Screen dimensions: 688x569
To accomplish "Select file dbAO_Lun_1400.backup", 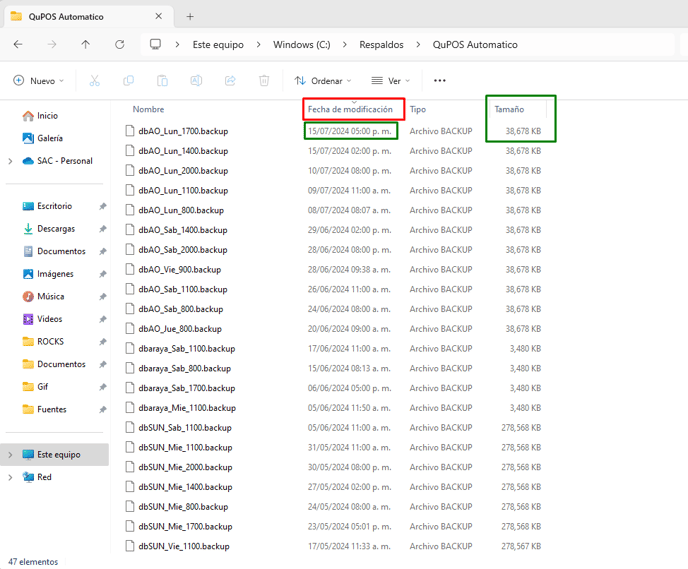I will (x=183, y=151).
